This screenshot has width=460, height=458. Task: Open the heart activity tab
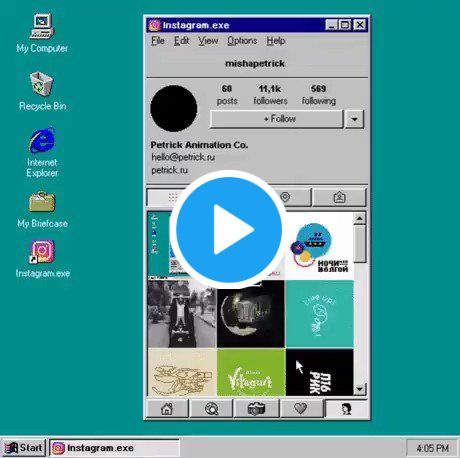(301, 408)
